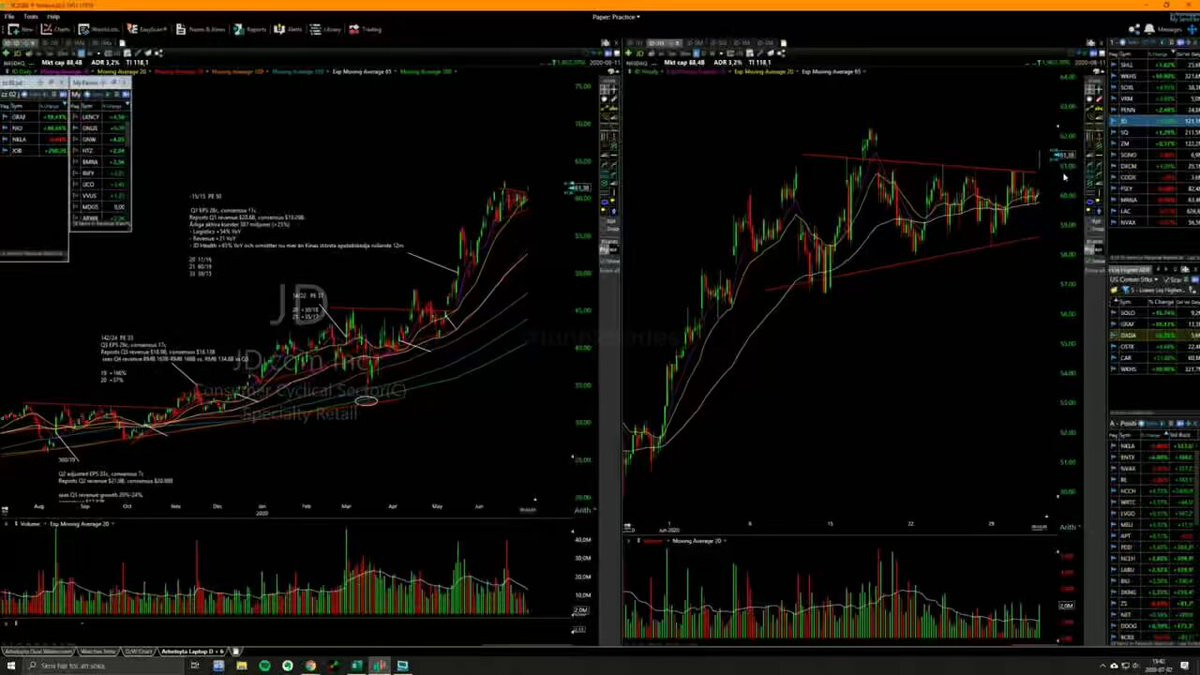Open Excel from the taskbar
This screenshot has height=675, width=1200.
[x=357, y=666]
